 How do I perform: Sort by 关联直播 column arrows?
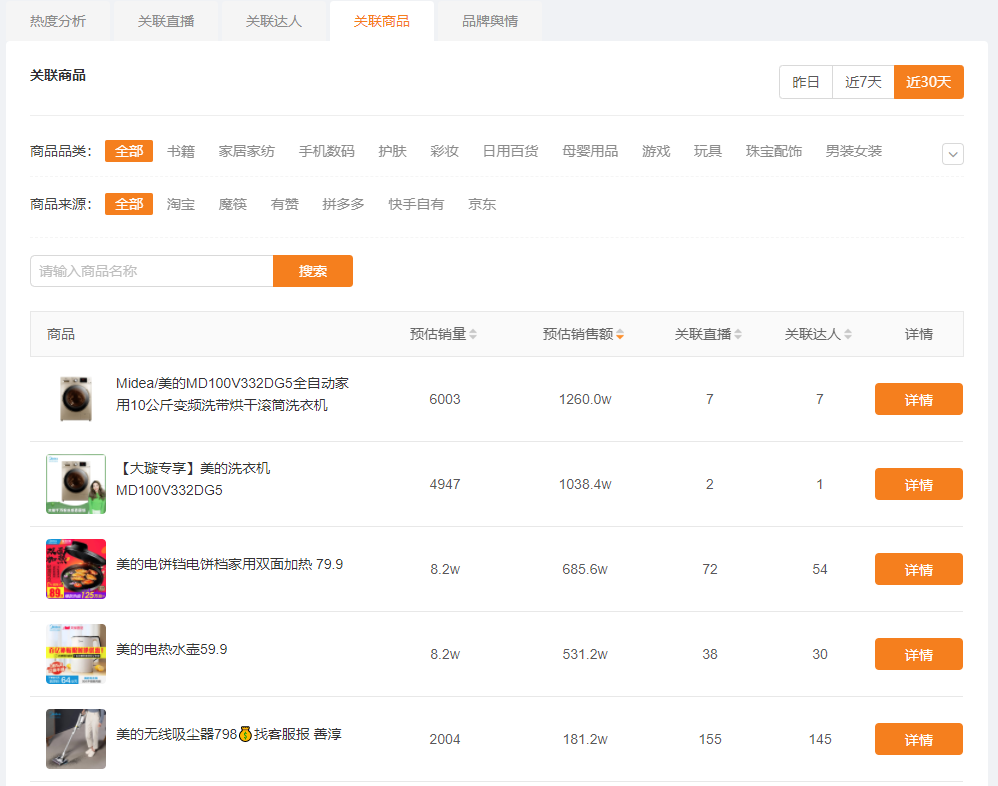click(x=738, y=334)
